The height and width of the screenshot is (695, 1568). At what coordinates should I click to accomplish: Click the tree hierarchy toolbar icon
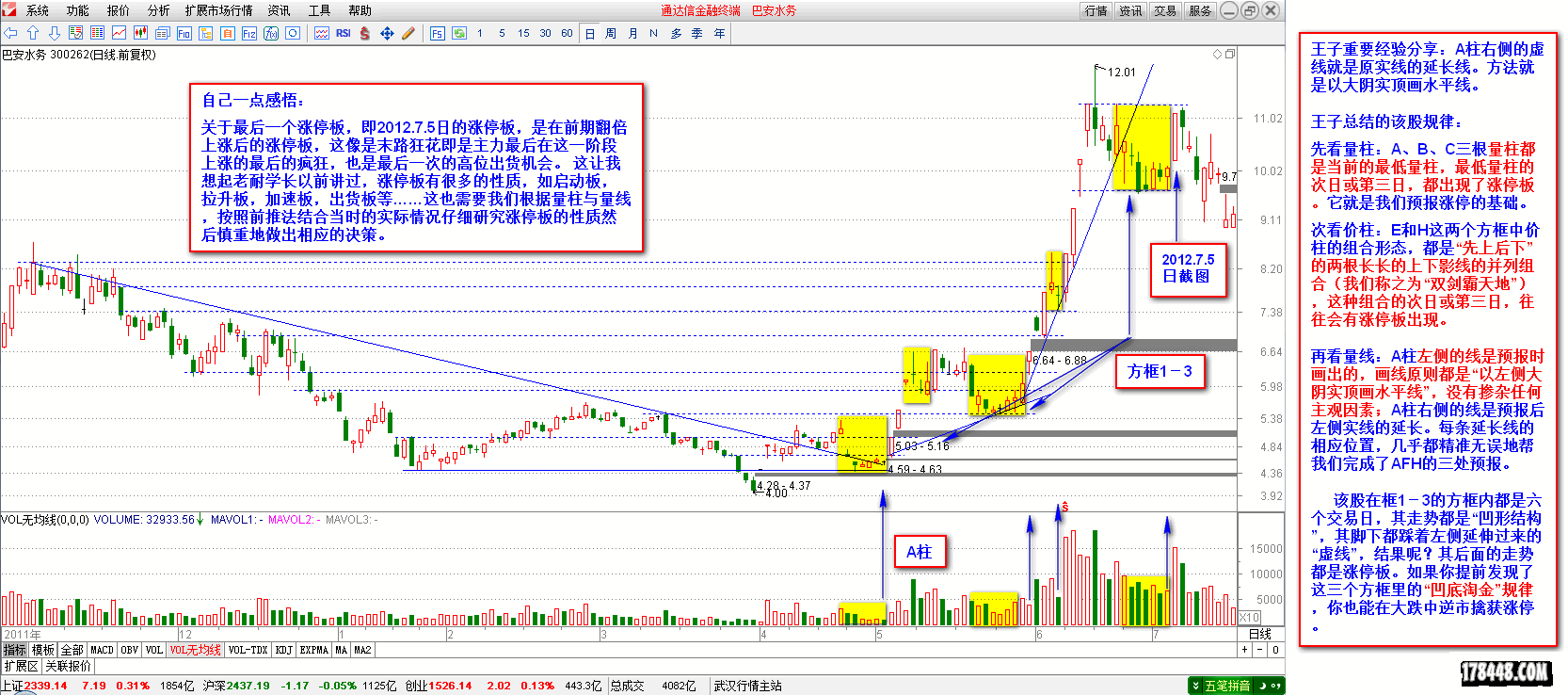tap(205, 33)
